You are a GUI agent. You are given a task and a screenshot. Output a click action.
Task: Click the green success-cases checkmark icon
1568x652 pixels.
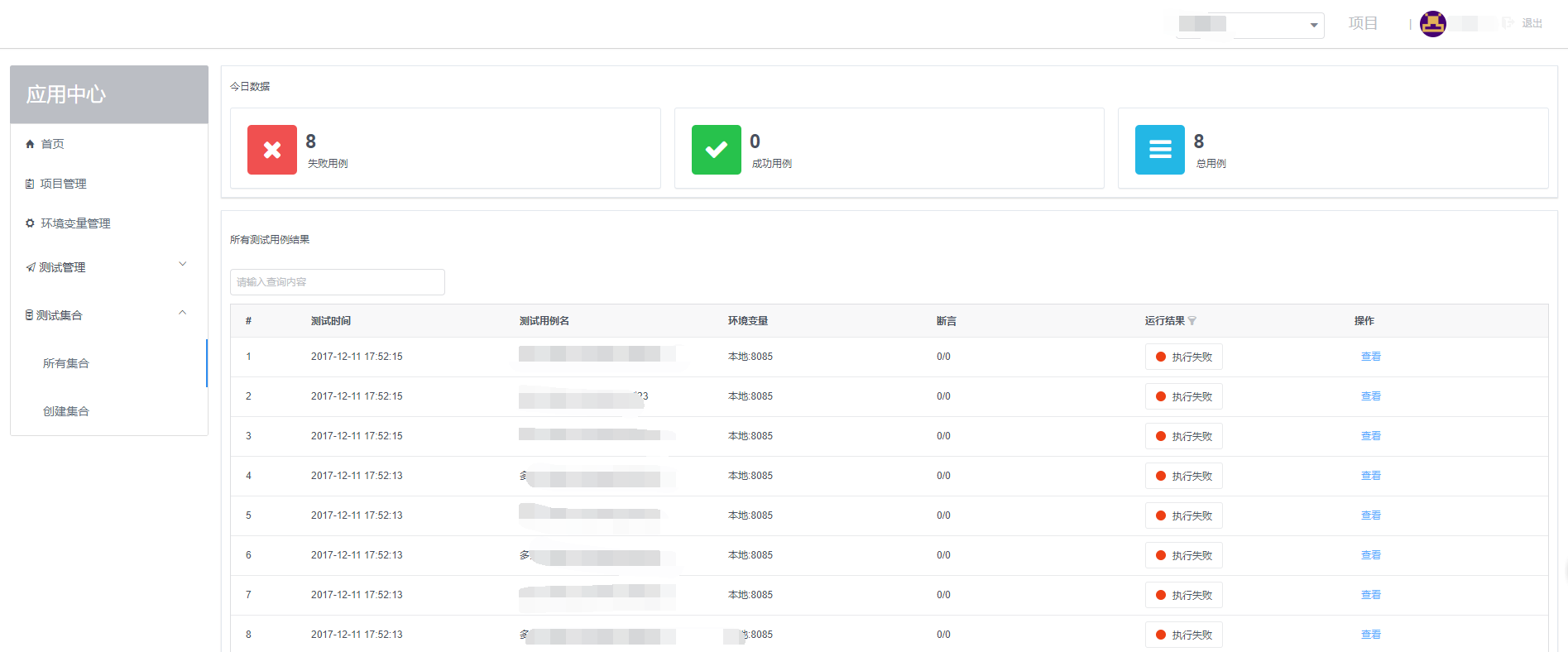coord(716,150)
